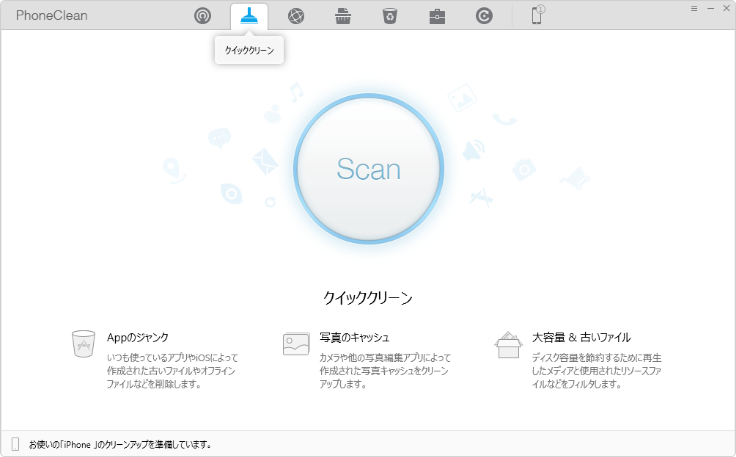Click the '写真のキャッシュ' heading
The image size is (736, 457).
[354, 337]
